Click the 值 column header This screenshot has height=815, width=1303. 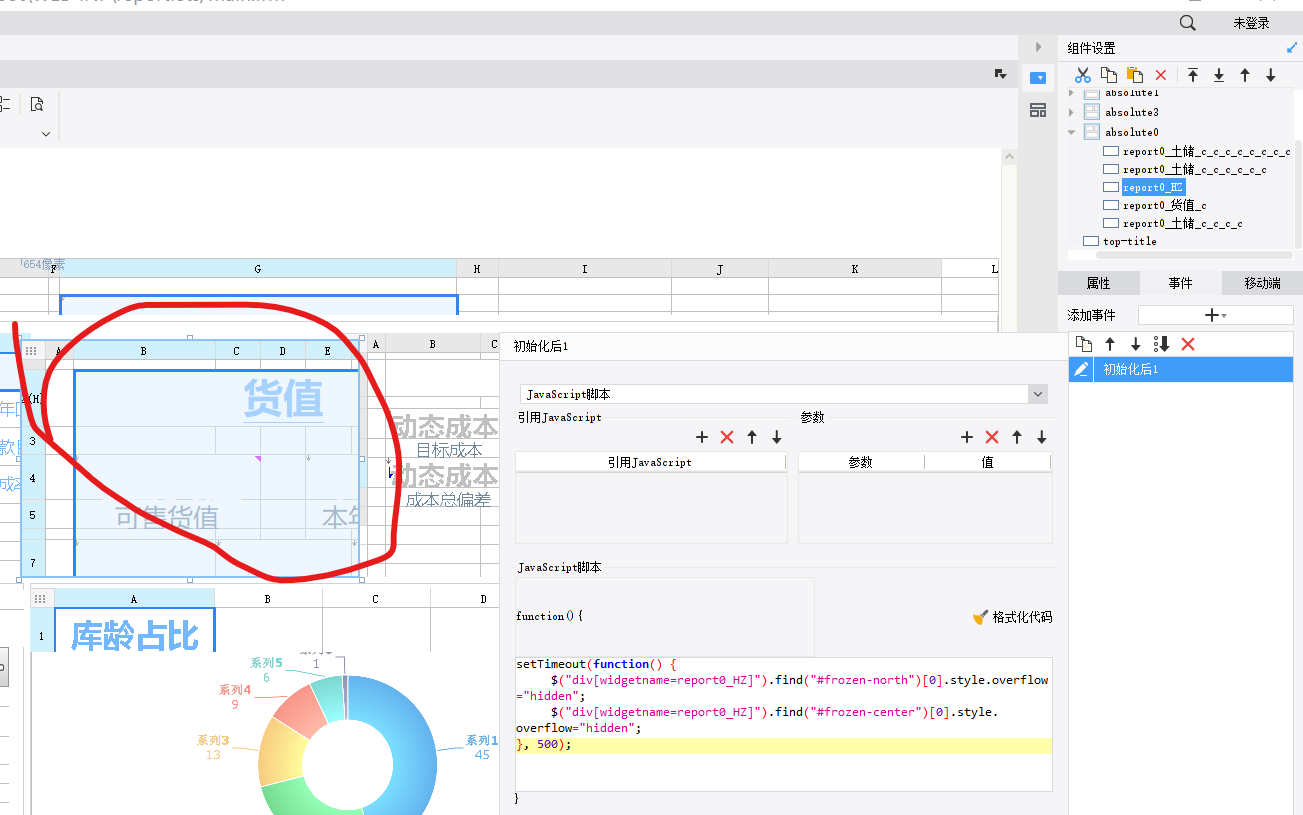coord(987,462)
